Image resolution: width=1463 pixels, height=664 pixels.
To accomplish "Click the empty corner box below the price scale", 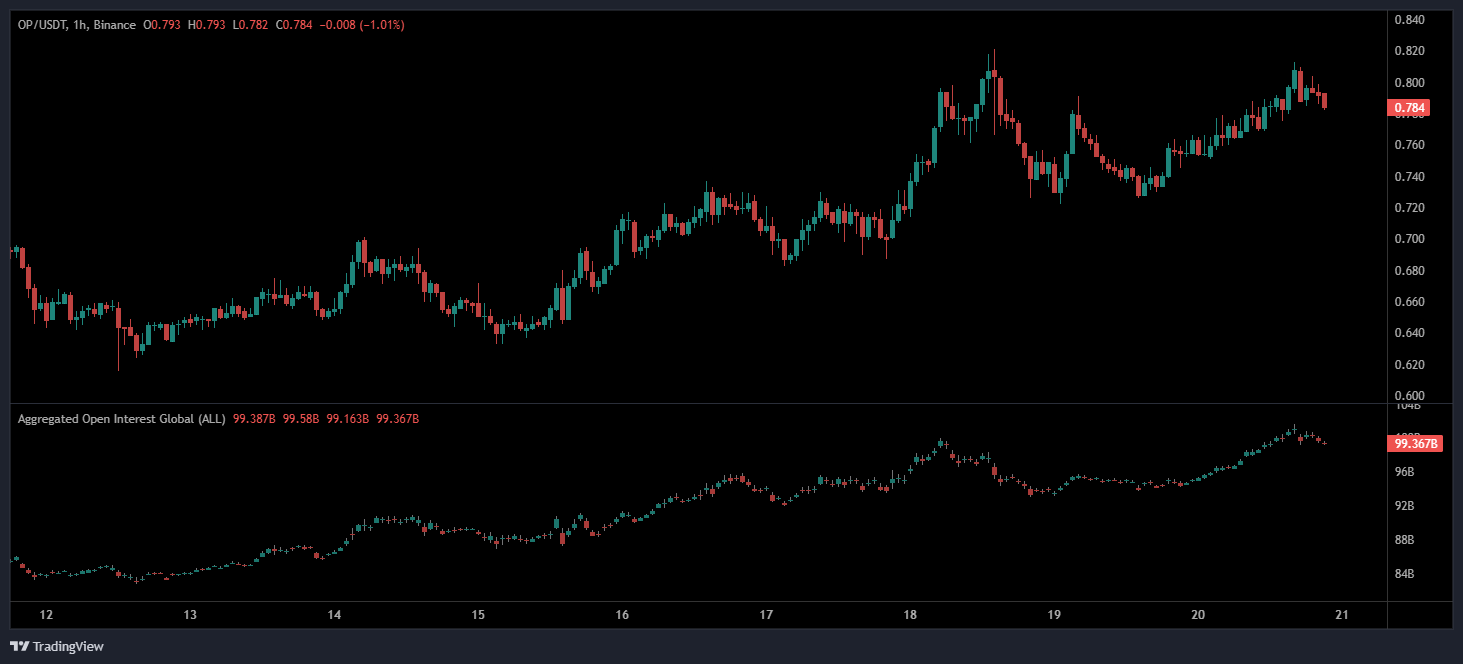I will coord(1420,615).
